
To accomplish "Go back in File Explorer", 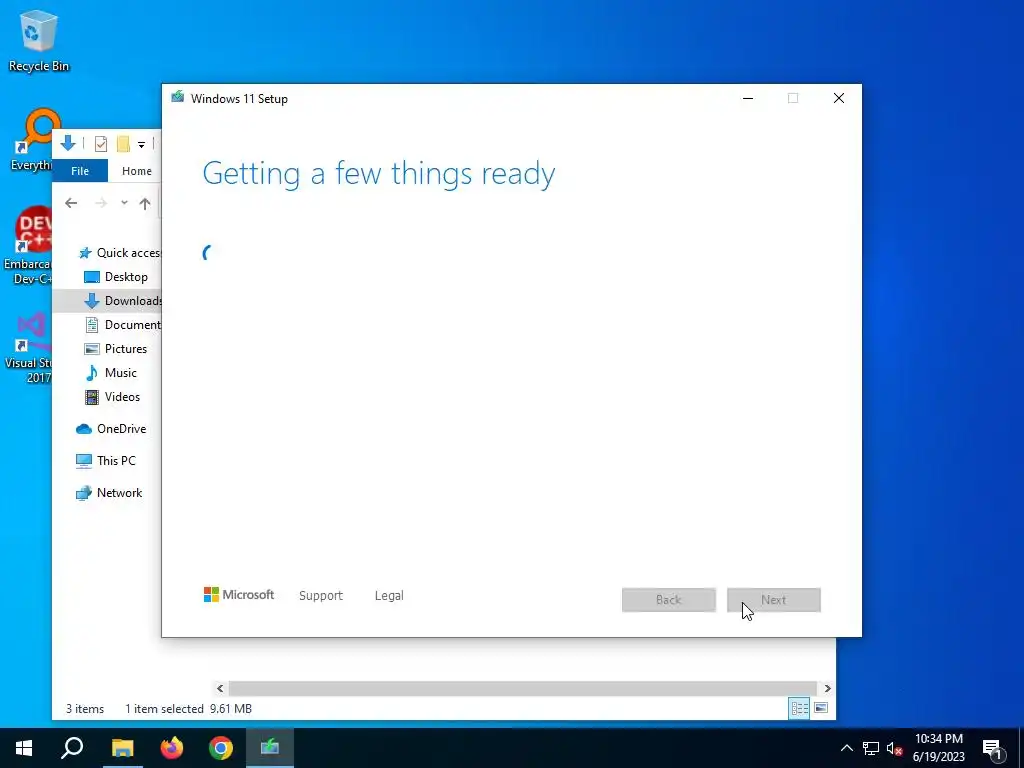I will click(71, 203).
